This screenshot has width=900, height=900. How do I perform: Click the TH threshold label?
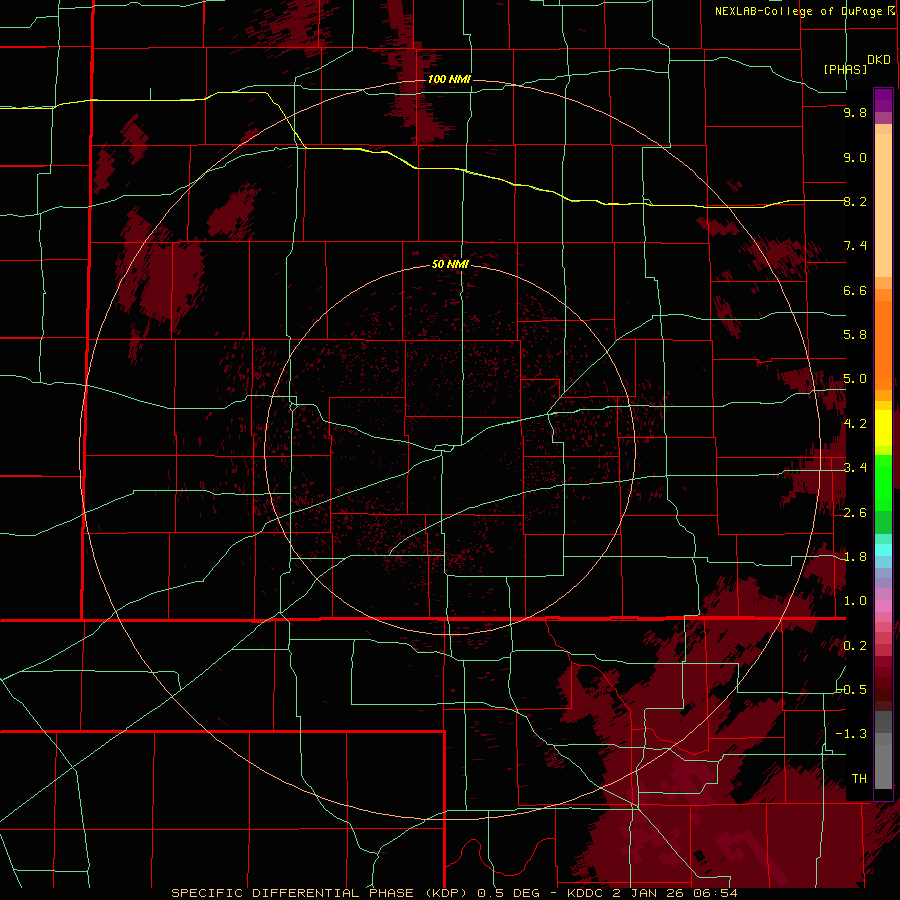859,779
